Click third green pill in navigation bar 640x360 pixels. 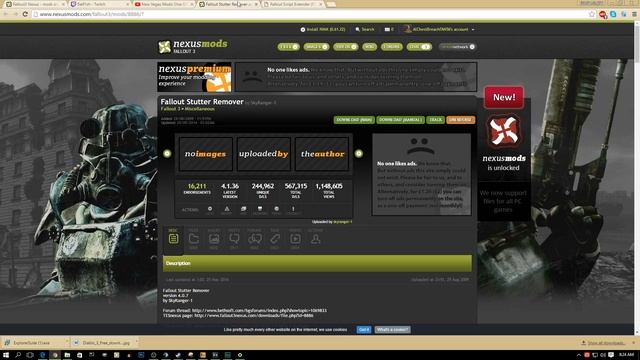[345, 47]
